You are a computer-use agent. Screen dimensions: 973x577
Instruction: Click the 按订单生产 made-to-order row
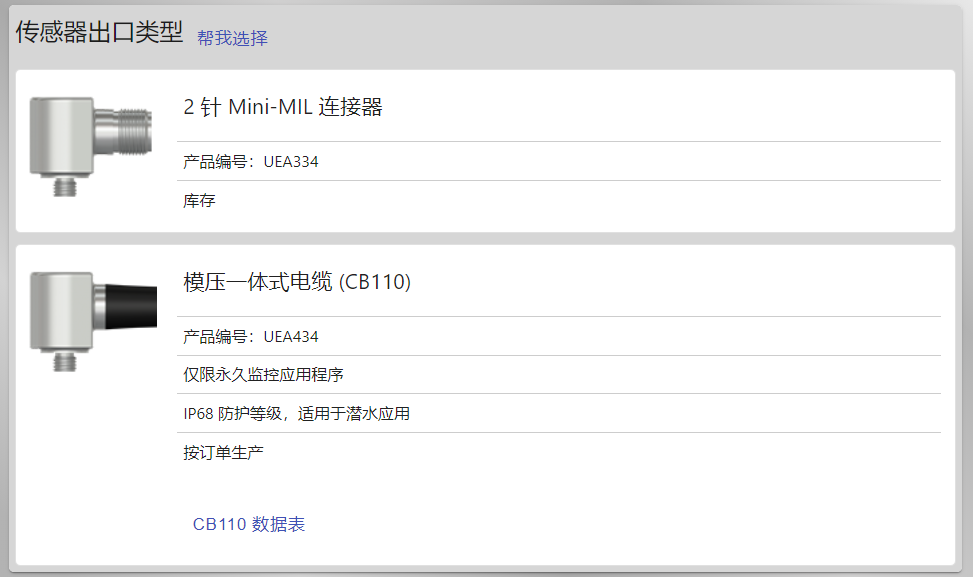558,452
